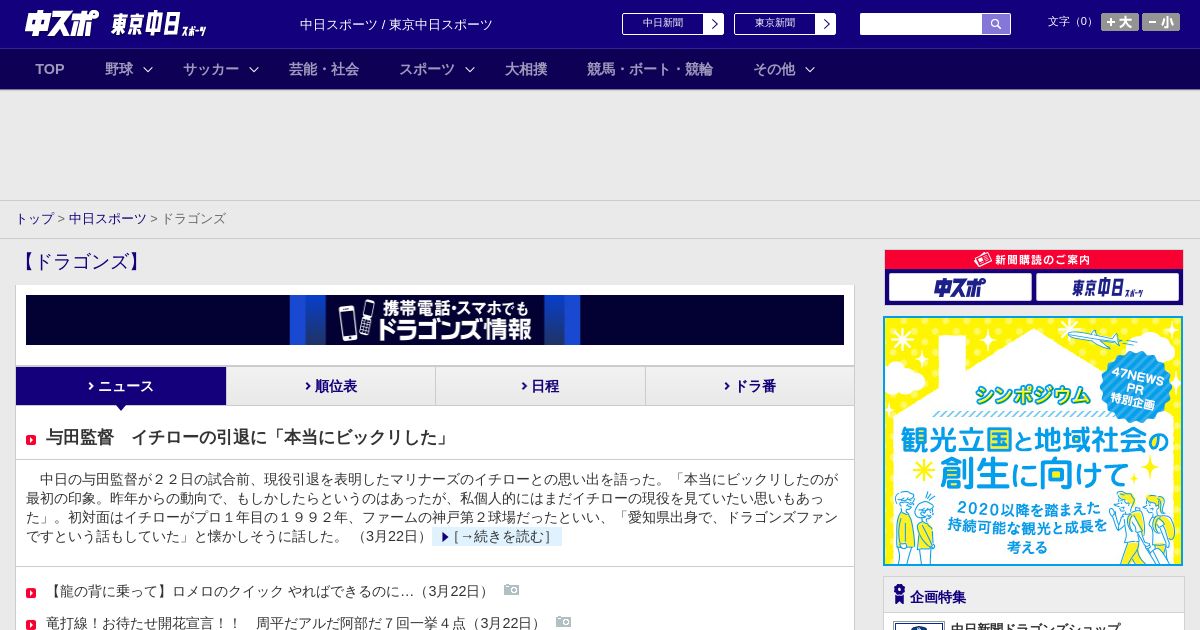Expand the サッカー navigation menu
The height and width of the screenshot is (630, 1200).
(x=221, y=69)
